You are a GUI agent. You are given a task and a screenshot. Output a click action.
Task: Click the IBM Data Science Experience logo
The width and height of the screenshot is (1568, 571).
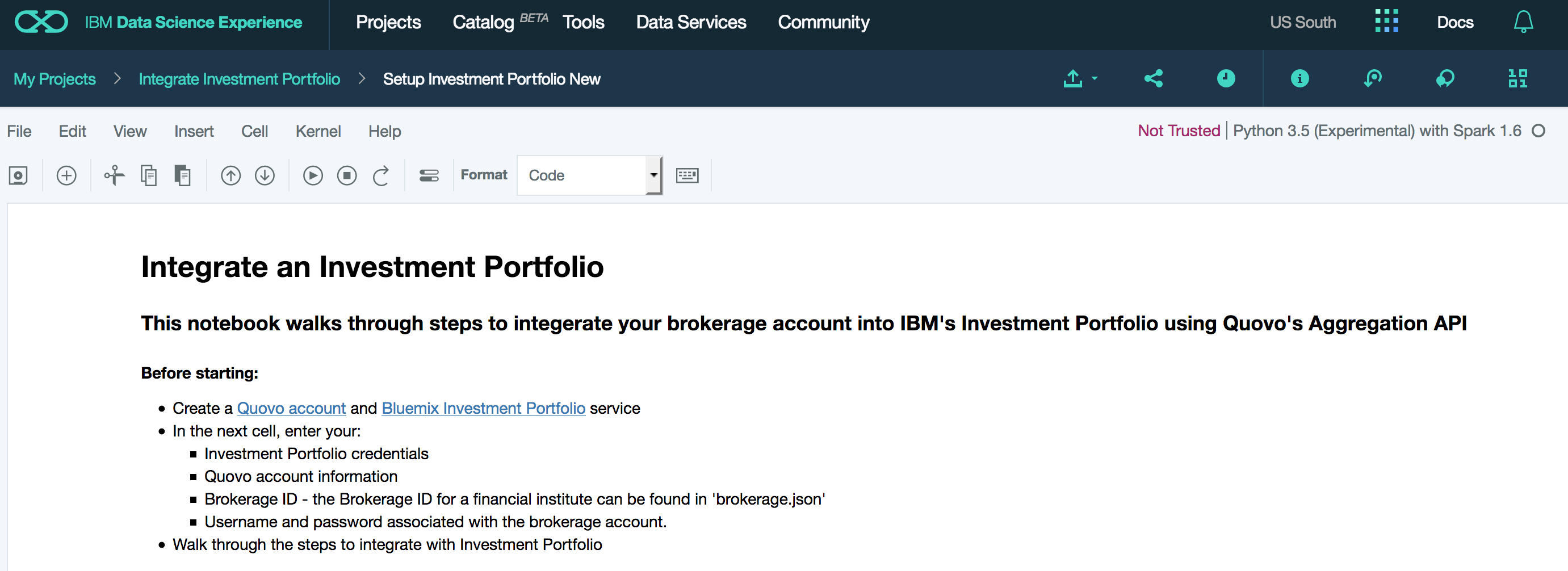coord(158,23)
